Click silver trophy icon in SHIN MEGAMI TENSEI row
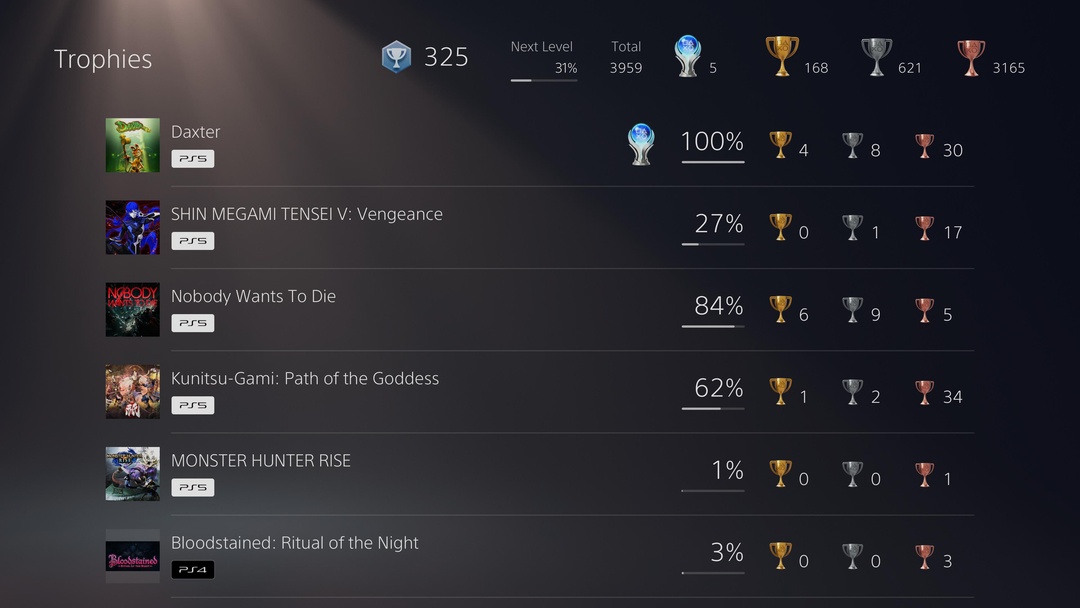This screenshot has height=608, width=1080. (x=852, y=228)
